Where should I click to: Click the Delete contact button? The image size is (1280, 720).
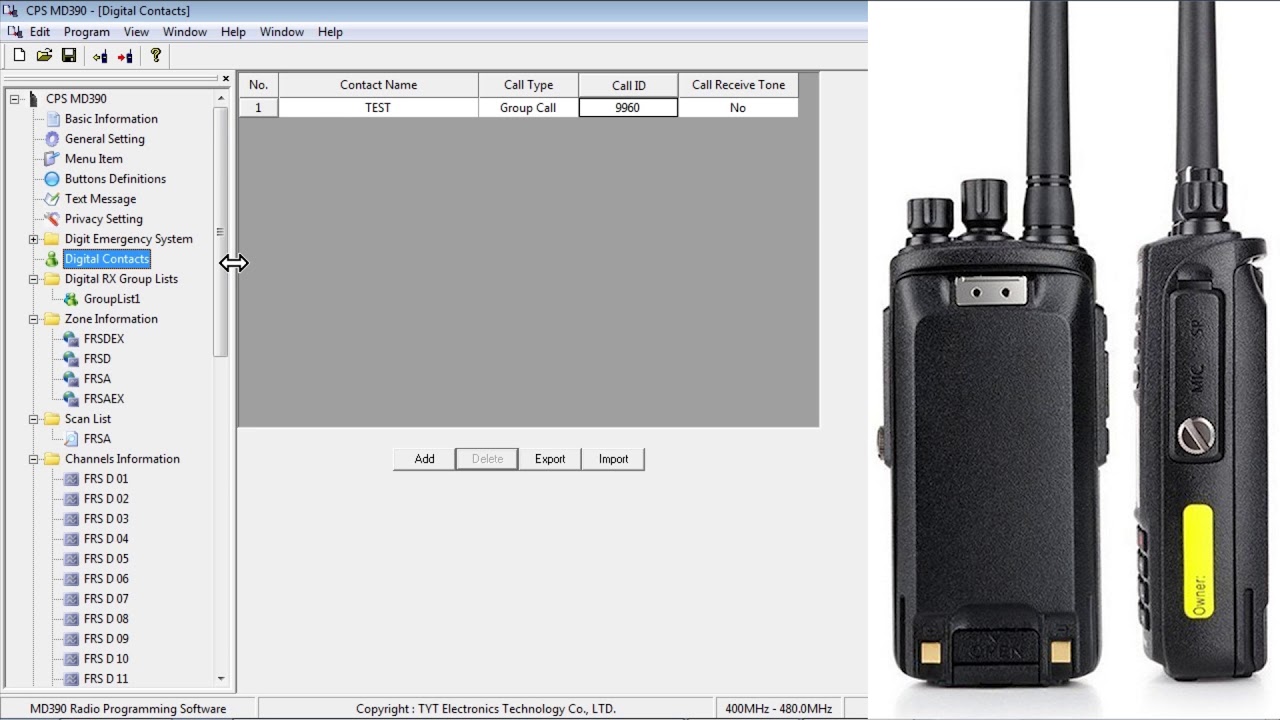(x=487, y=459)
